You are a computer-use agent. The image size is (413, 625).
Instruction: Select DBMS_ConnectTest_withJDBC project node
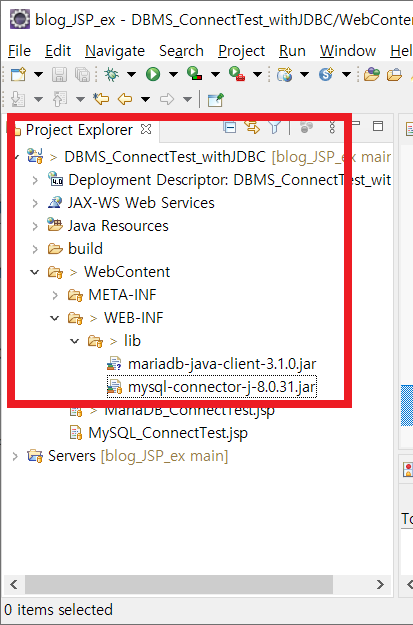165,157
